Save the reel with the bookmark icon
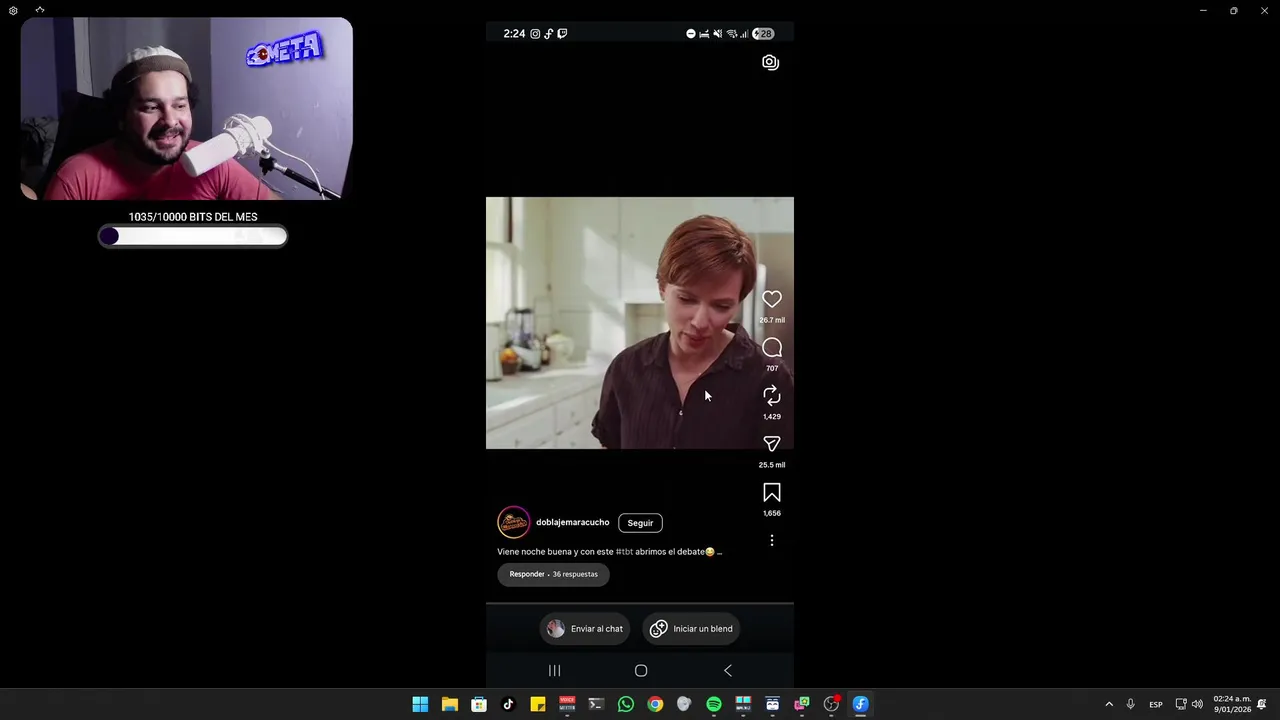The image size is (1280, 720). (772, 493)
